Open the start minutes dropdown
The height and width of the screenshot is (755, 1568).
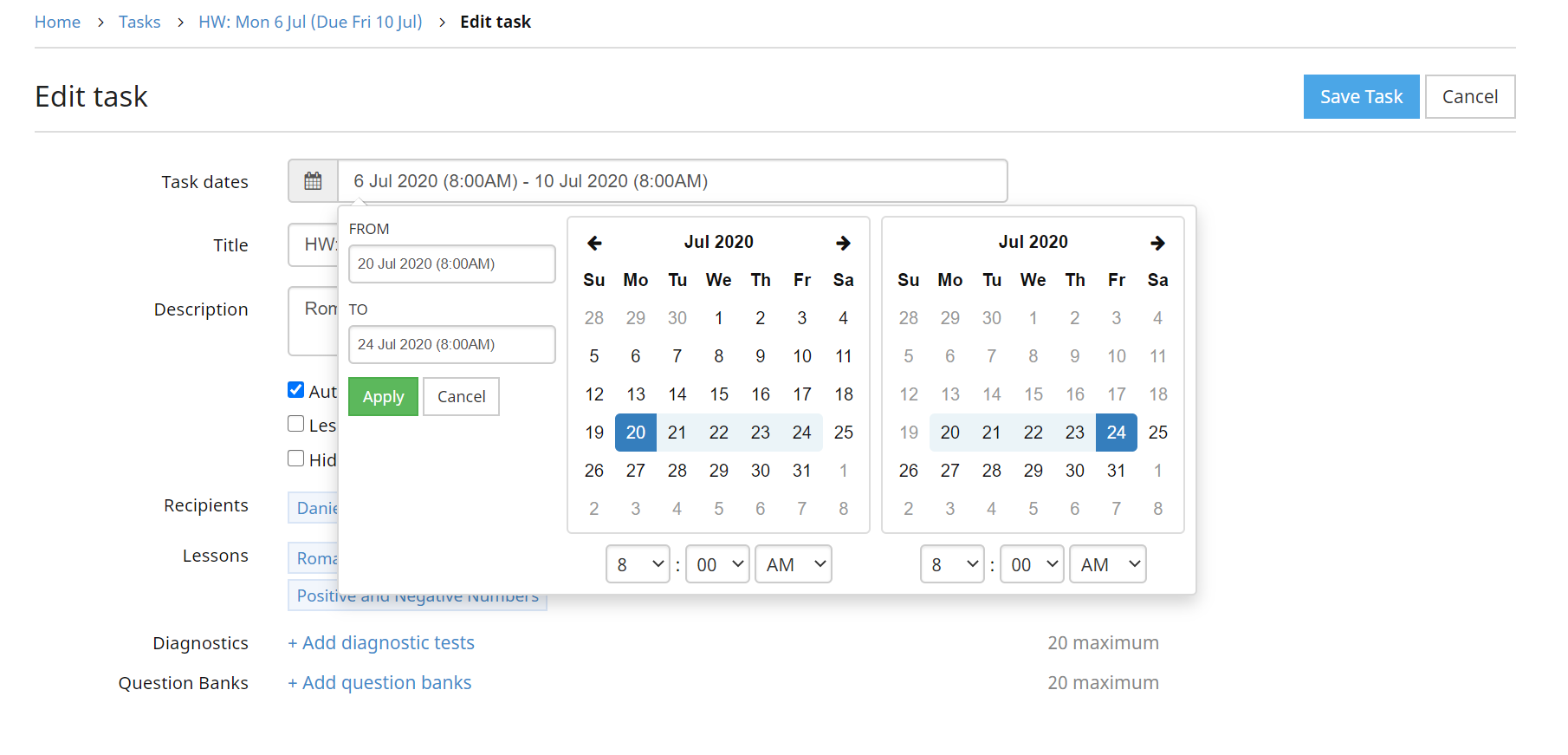pyautogui.click(x=717, y=564)
